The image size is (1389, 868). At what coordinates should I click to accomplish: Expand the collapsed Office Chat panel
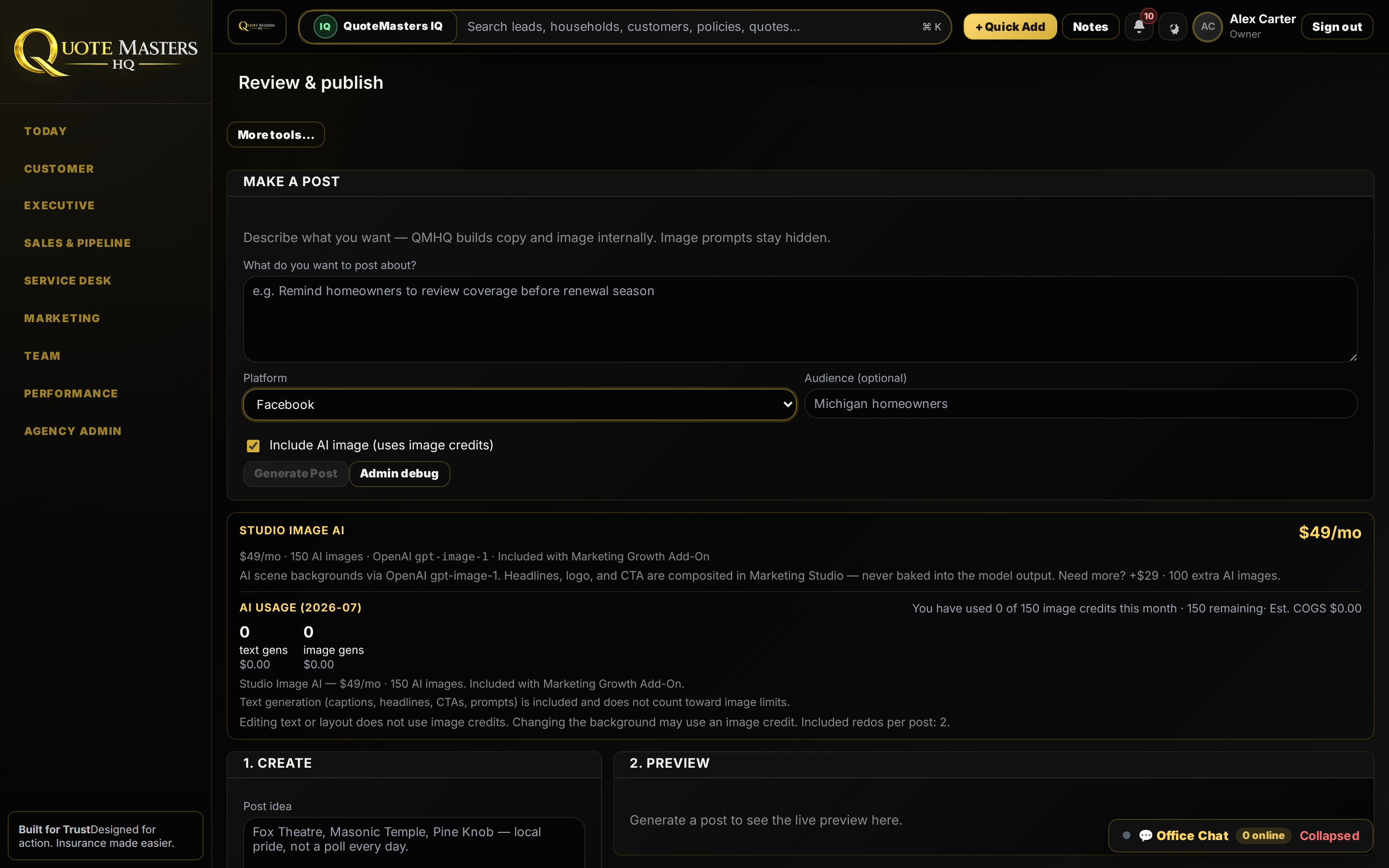(x=1240, y=835)
